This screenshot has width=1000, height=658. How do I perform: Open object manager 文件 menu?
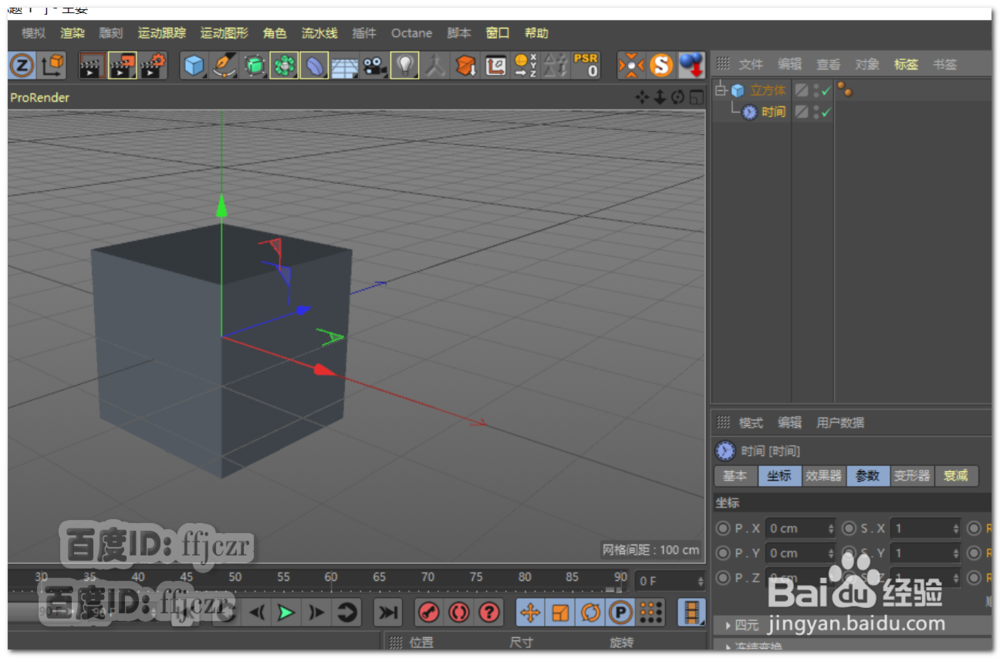click(x=751, y=64)
